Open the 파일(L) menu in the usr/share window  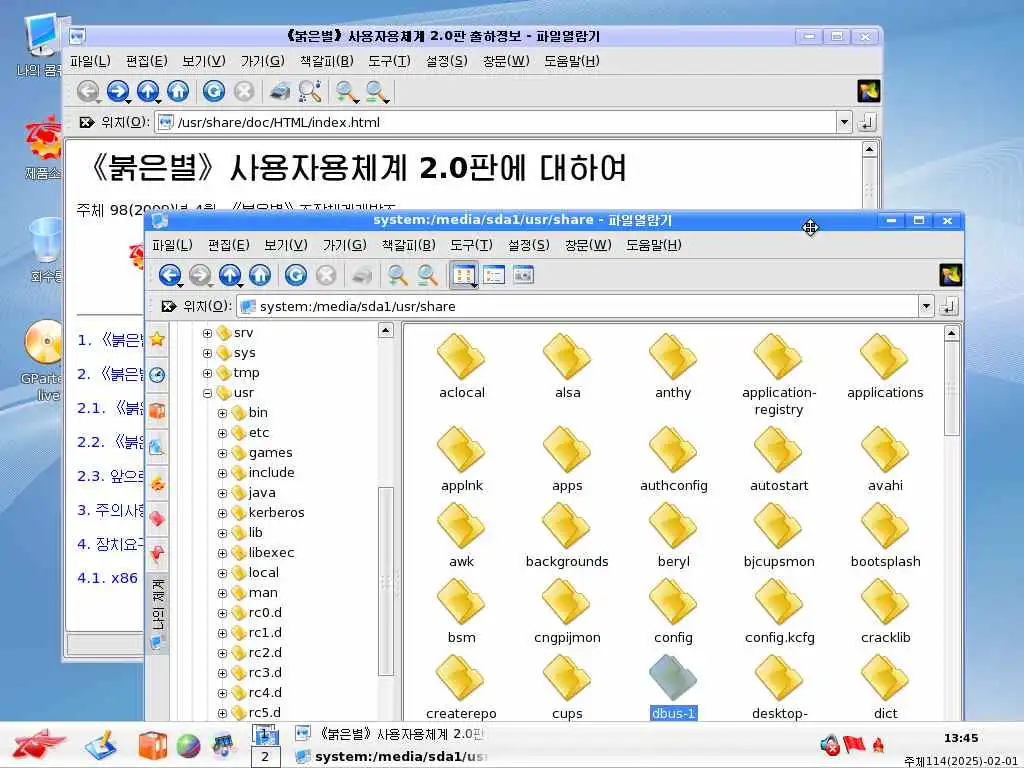point(172,245)
